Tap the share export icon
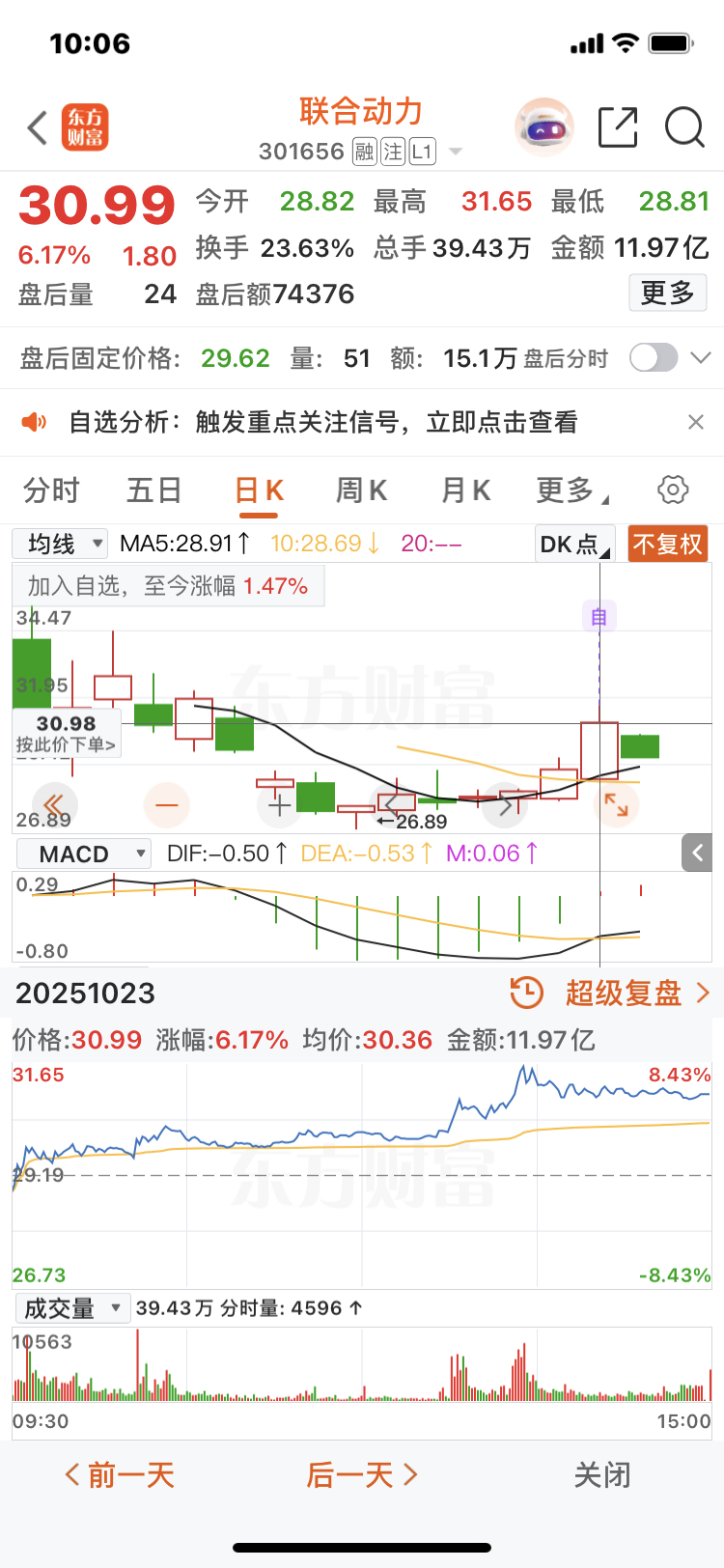 point(618,127)
